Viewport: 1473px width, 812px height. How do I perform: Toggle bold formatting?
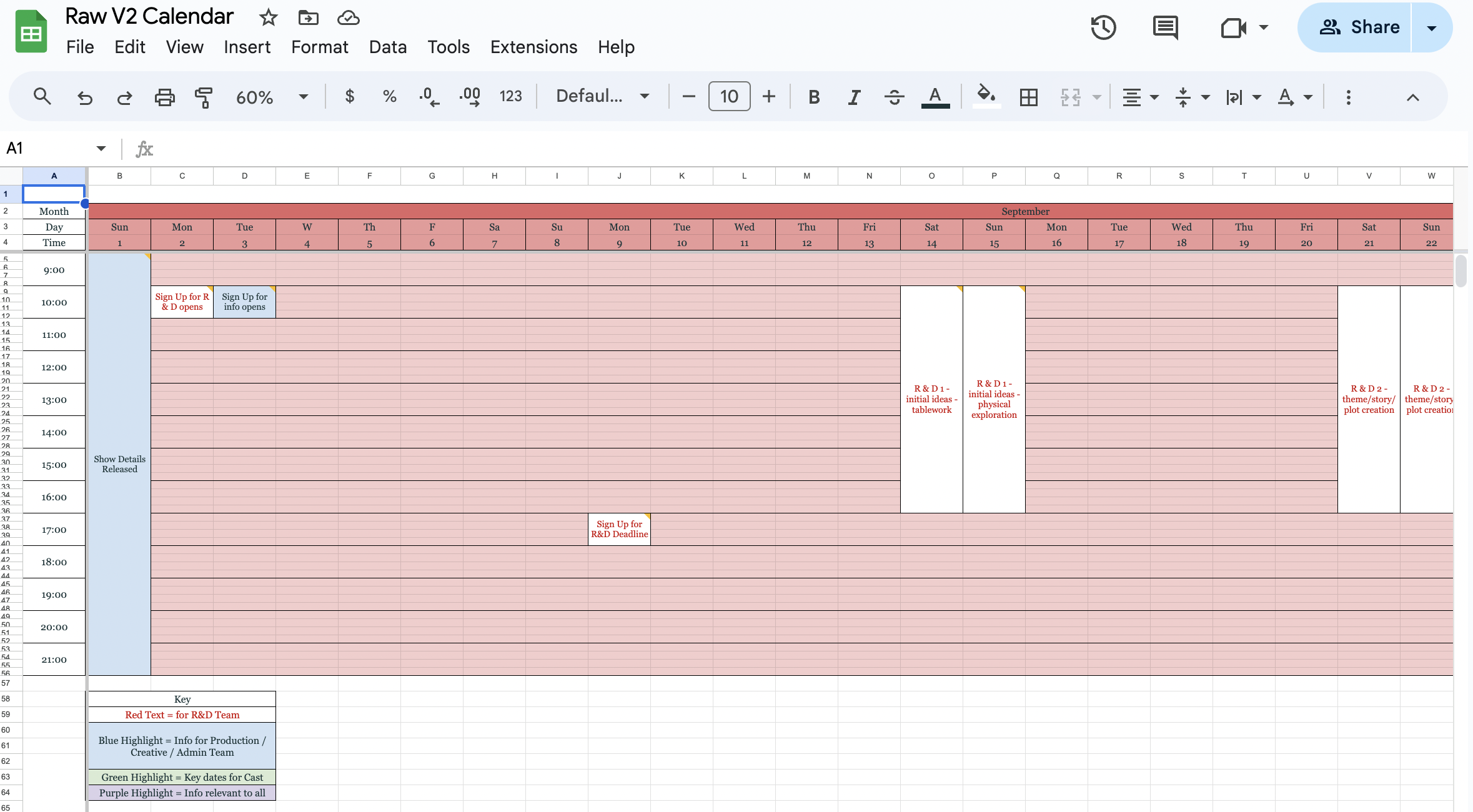click(x=813, y=97)
